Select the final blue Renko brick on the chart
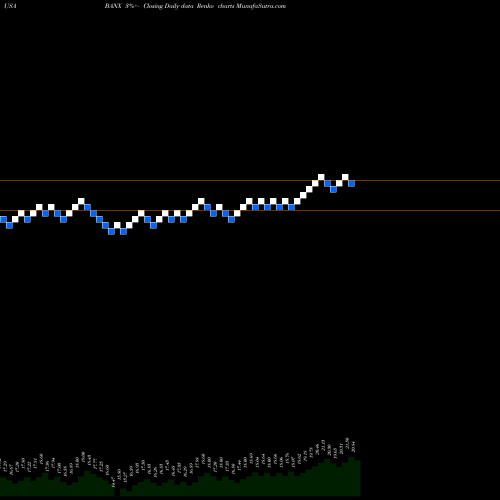Viewport: 500px width, 500px height. click(351, 183)
